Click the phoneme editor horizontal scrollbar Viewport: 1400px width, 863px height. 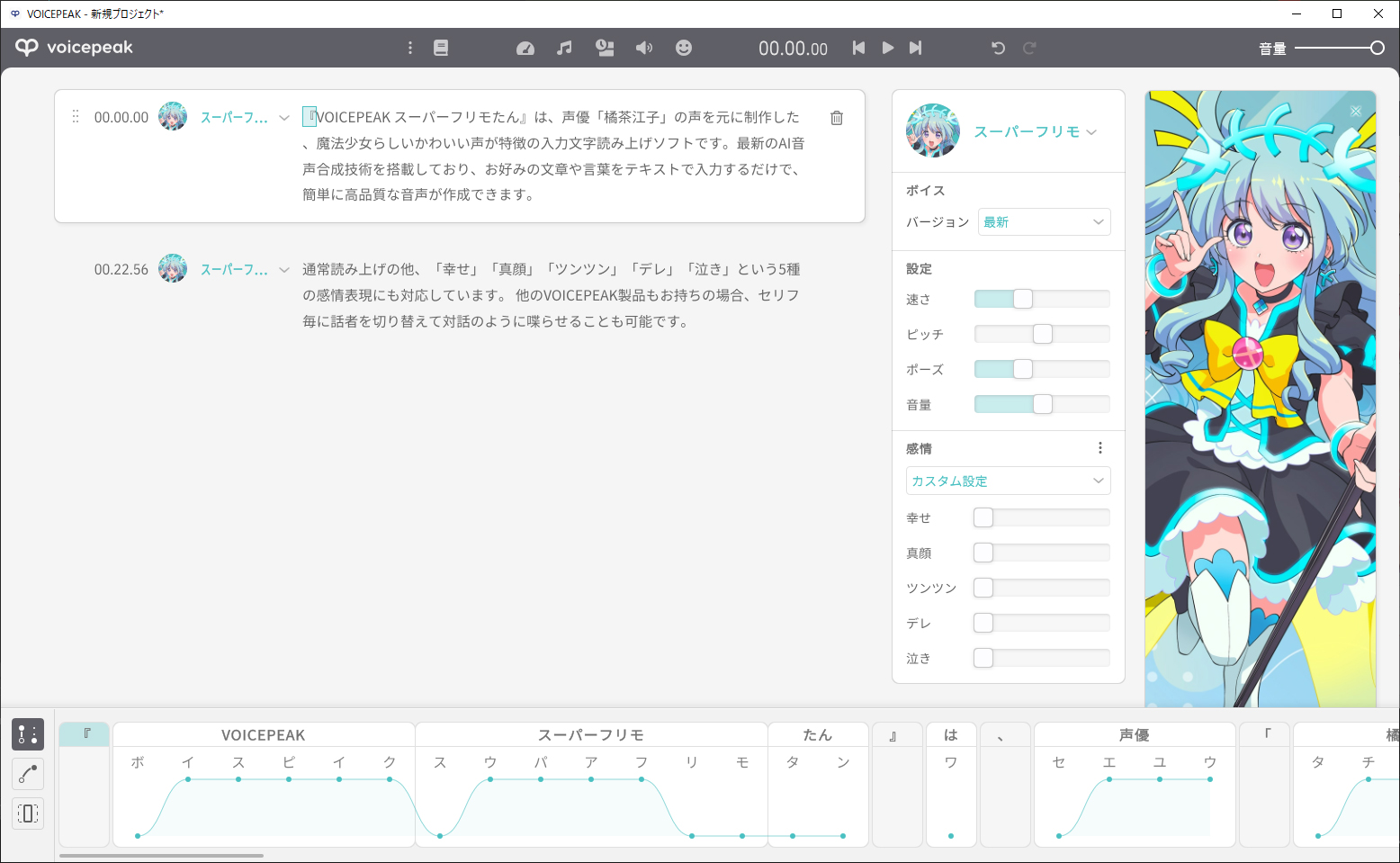162,856
